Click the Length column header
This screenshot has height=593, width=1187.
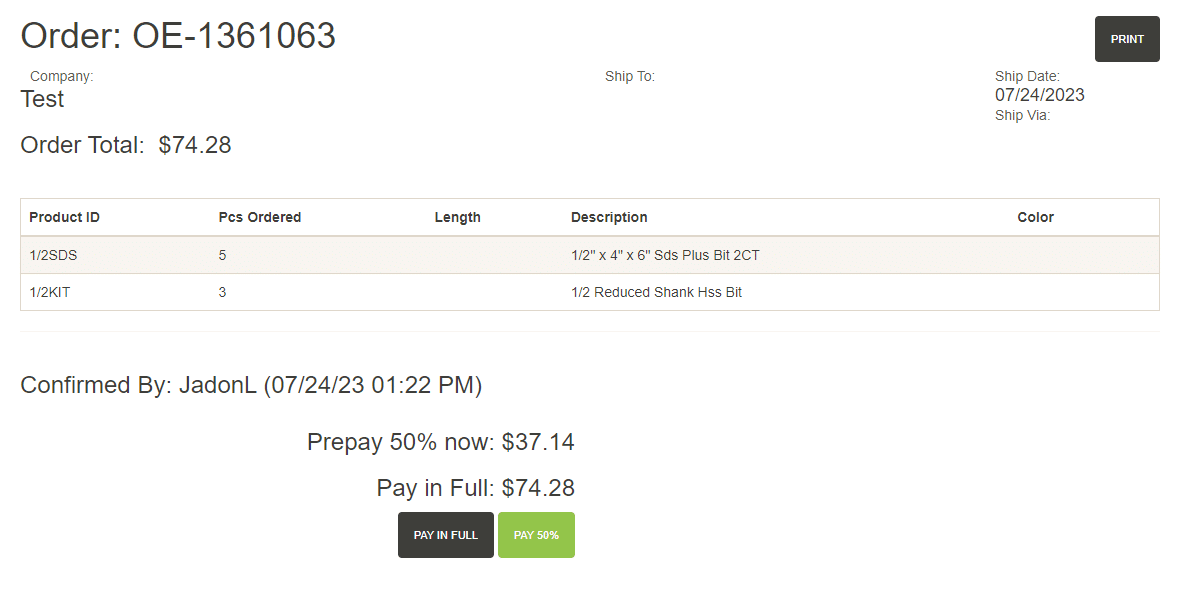point(458,217)
